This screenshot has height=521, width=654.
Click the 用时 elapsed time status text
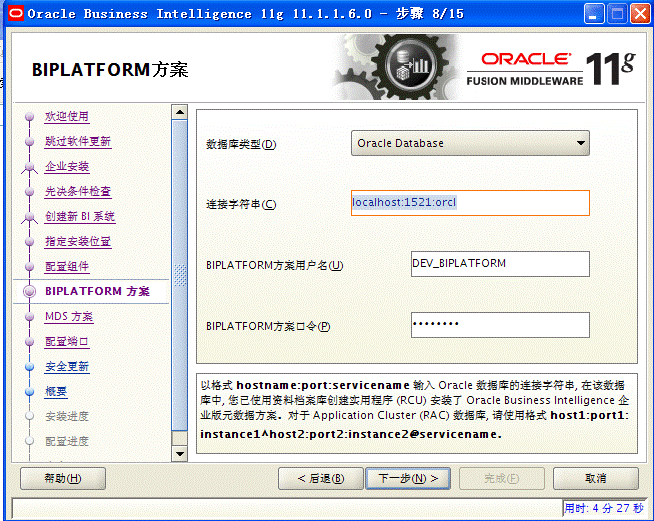tap(604, 508)
